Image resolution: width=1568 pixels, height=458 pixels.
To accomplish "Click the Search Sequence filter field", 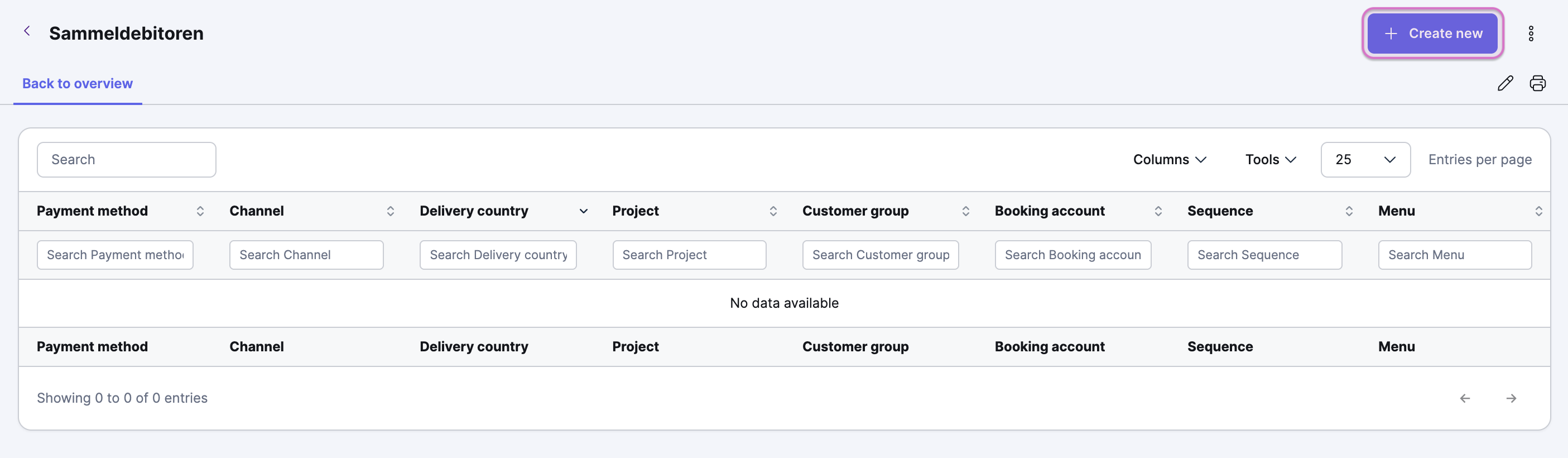I will [1264, 255].
